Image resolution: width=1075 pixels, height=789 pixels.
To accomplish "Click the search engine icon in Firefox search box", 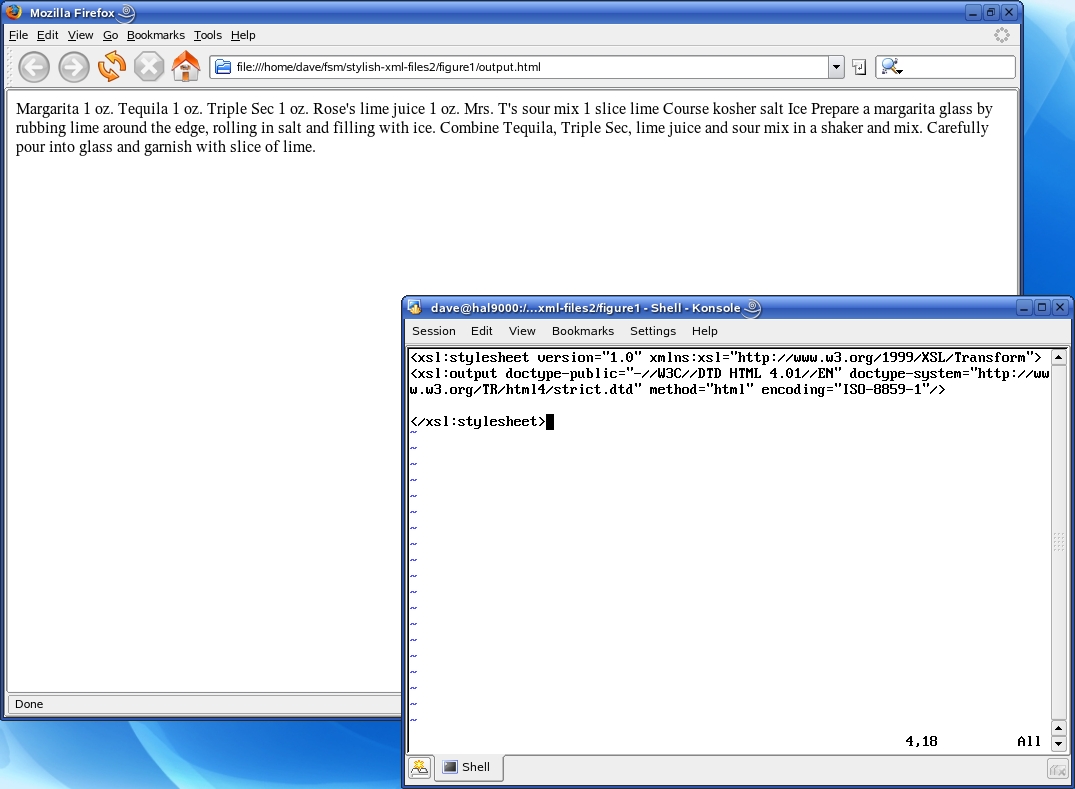I will [891, 66].
